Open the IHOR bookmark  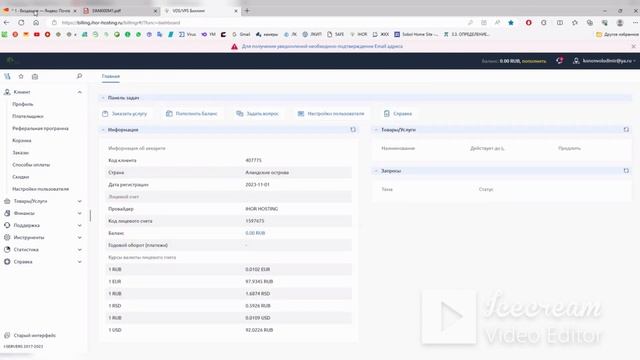(358, 35)
